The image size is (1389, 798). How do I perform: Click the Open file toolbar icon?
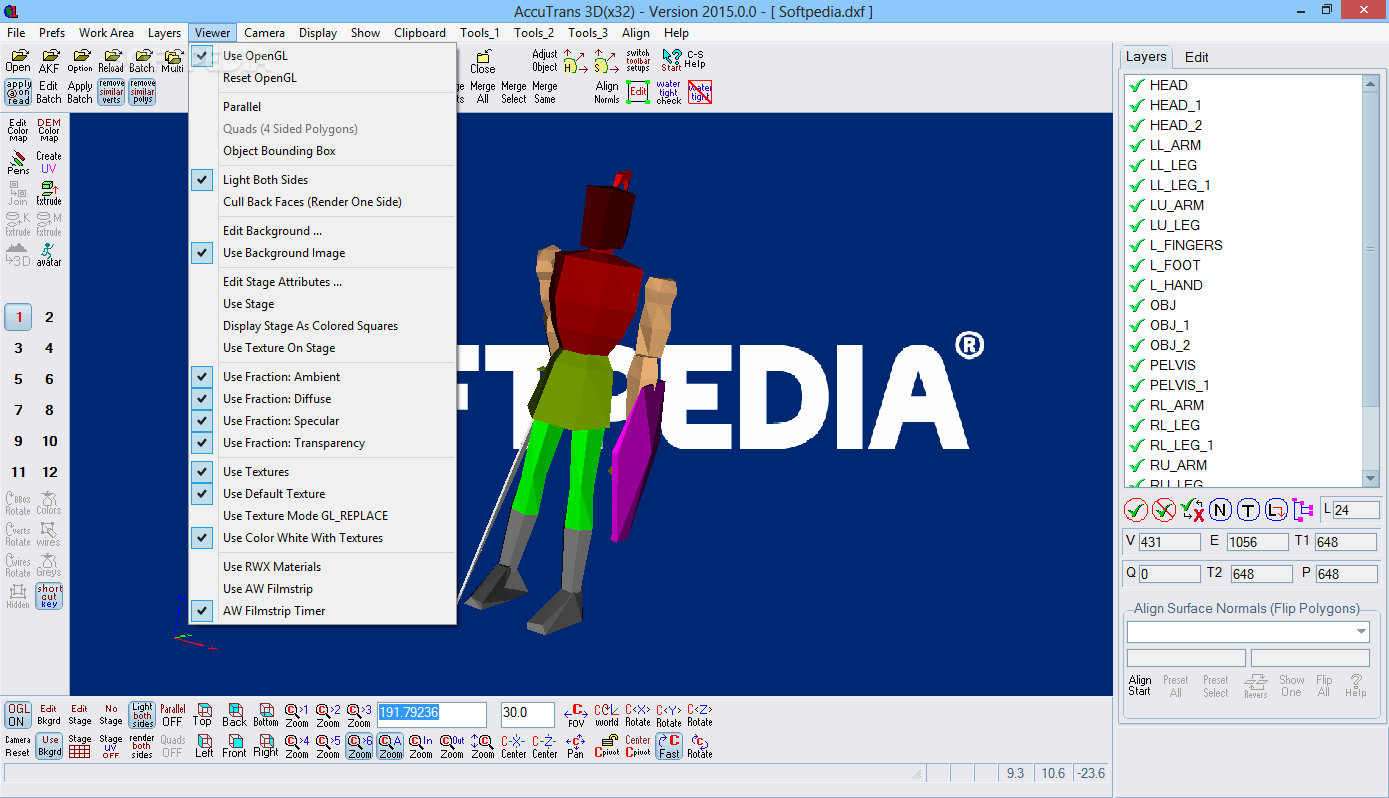coord(18,61)
